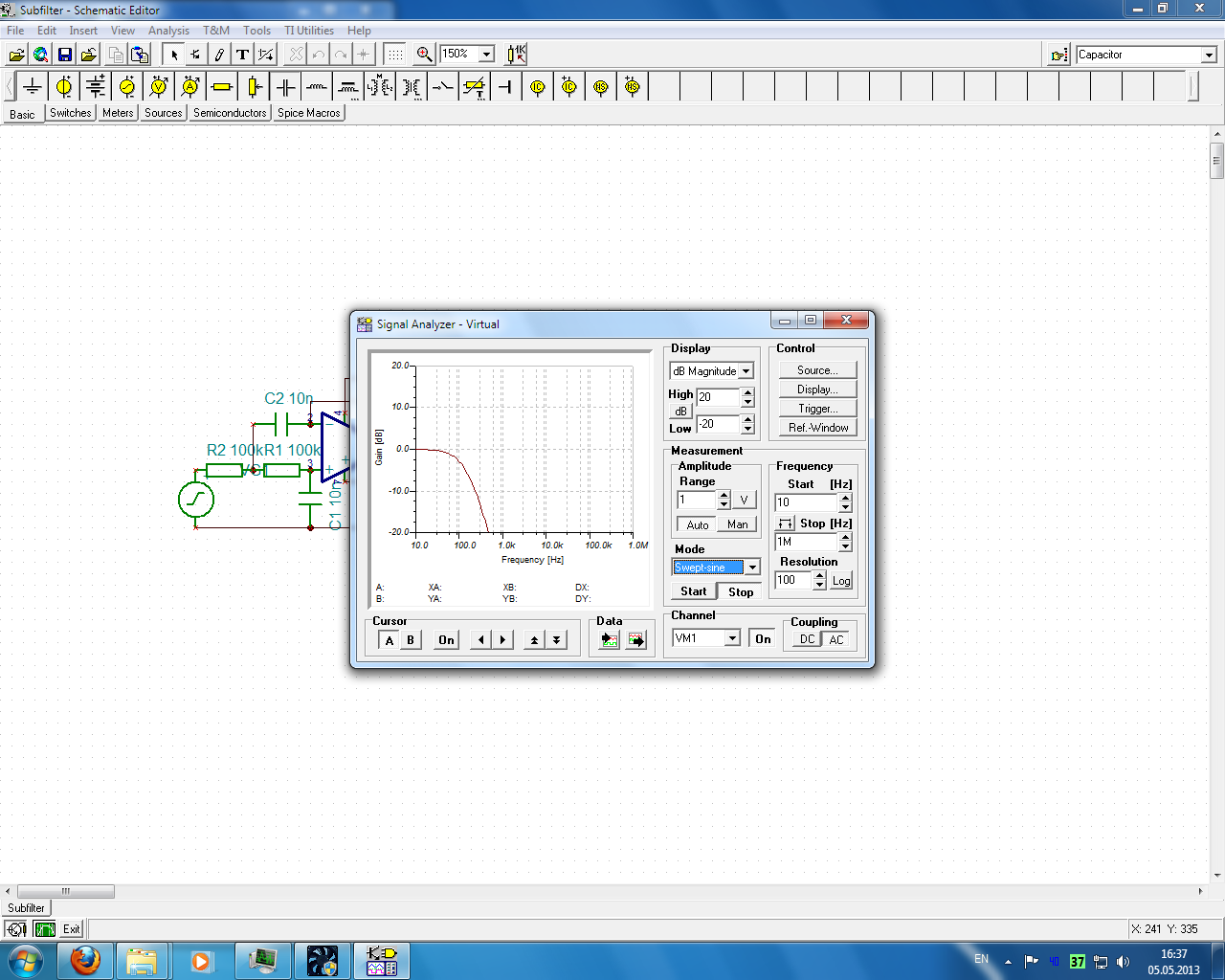Click the 1K component value icon
This screenshot has height=980, width=1225.
[x=516, y=55]
